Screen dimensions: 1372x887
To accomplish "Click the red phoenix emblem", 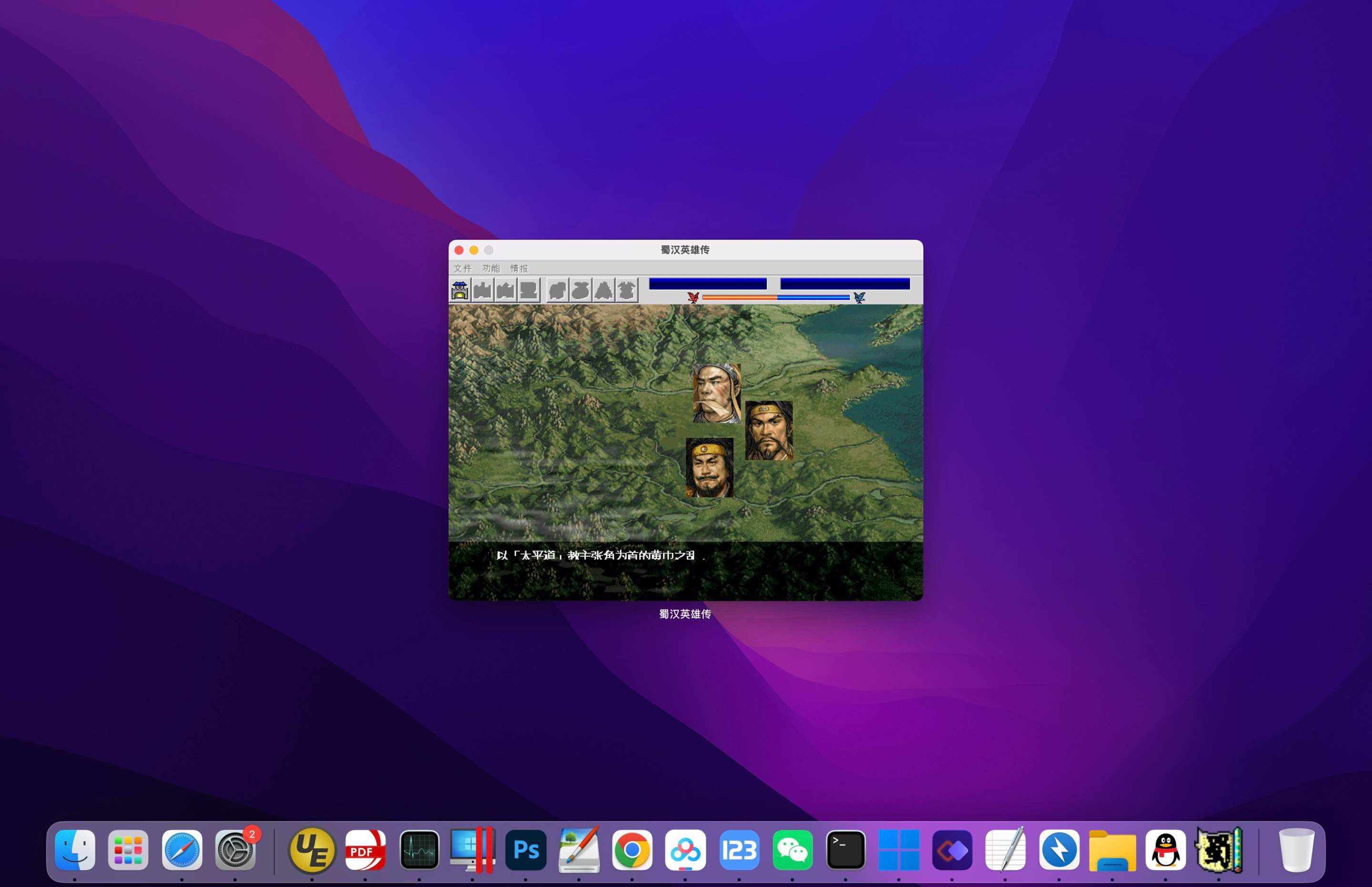I will pos(694,297).
